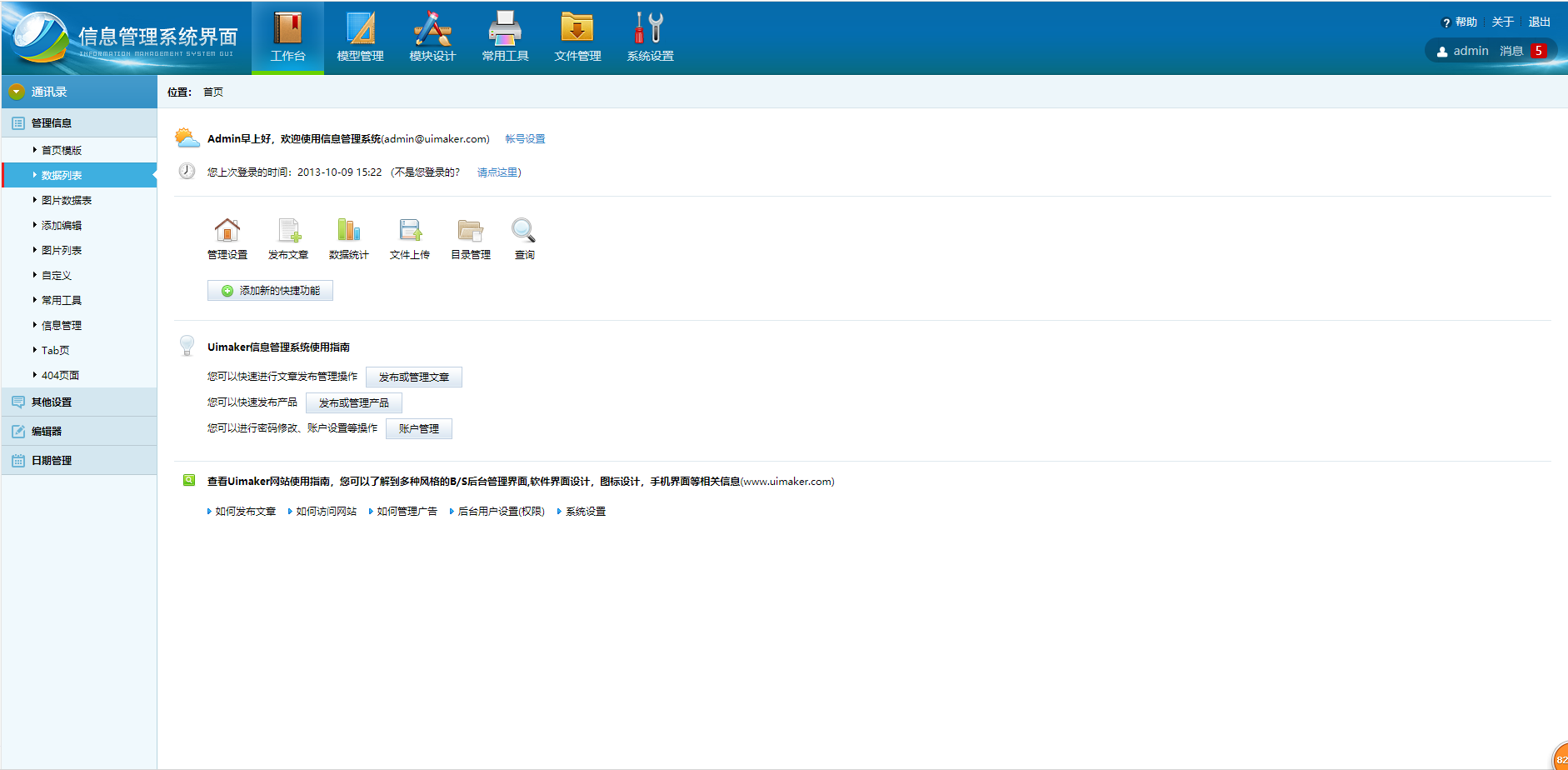Click the clock icon beside last login

[187, 171]
